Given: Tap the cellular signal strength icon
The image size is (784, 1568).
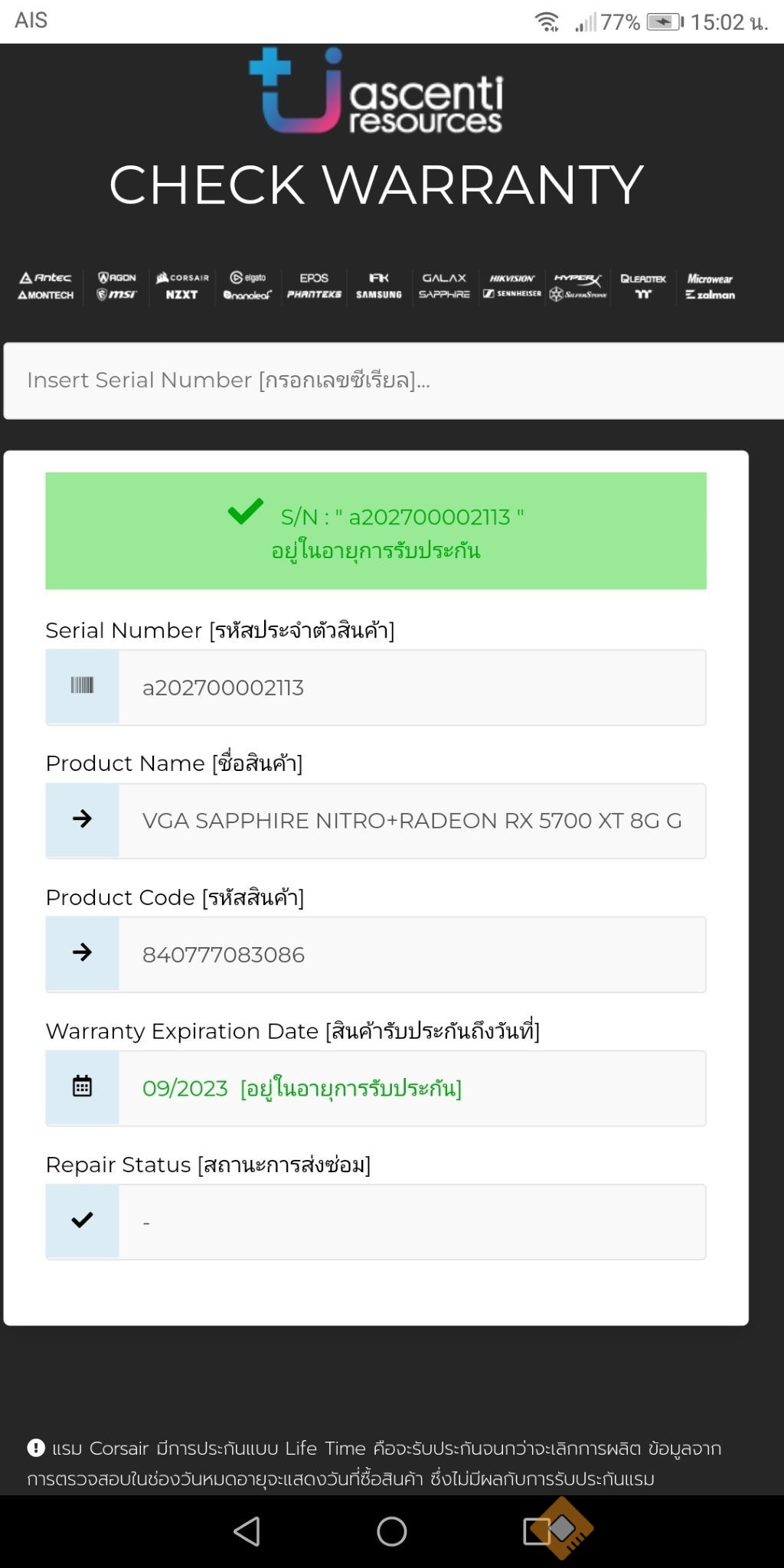Looking at the screenshot, I should point(586,22).
